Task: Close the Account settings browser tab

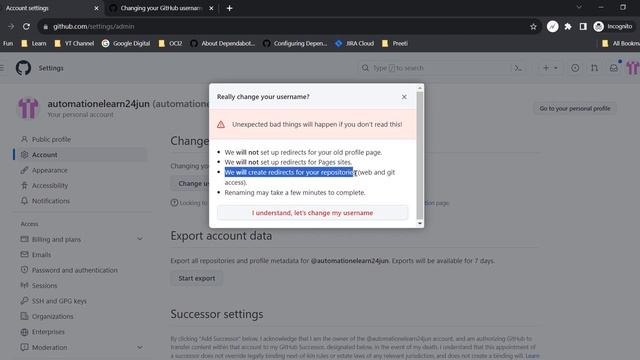Action: pos(96,8)
